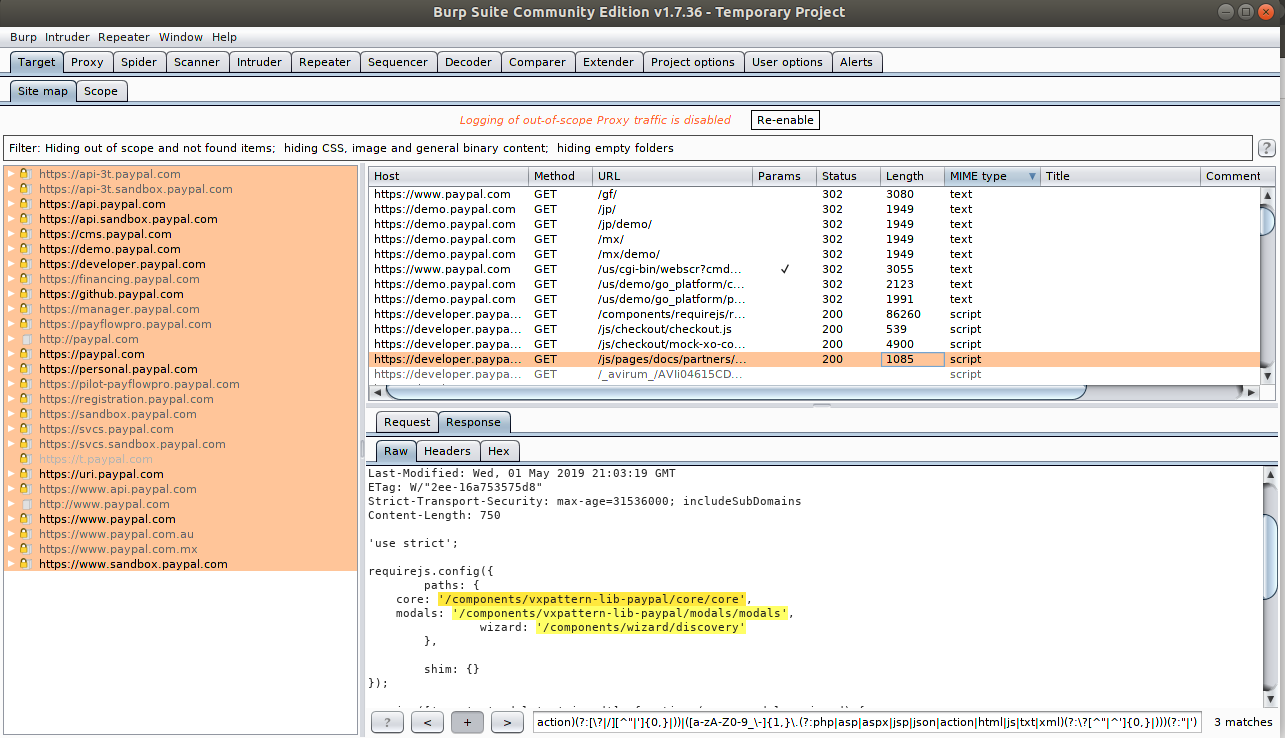Click page icon beside http://paypal.com
The image size is (1285, 738).
tap(26, 339)
